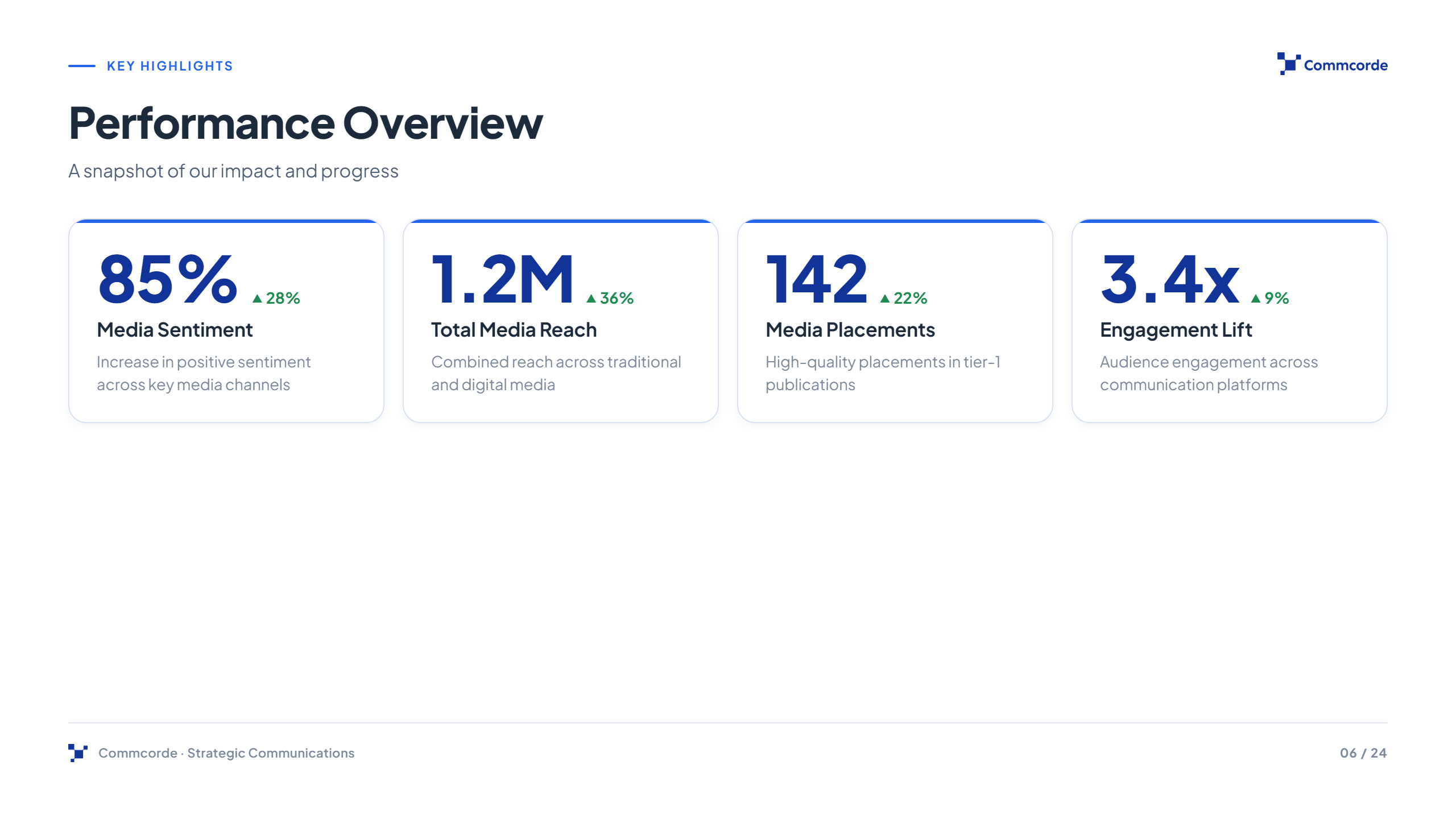Click footer text 'Commcorde · Strategic Communications'
Image resolution: width=1456 pixels, height=819 pixels.
pyautogui.click(x=226, y=753)
